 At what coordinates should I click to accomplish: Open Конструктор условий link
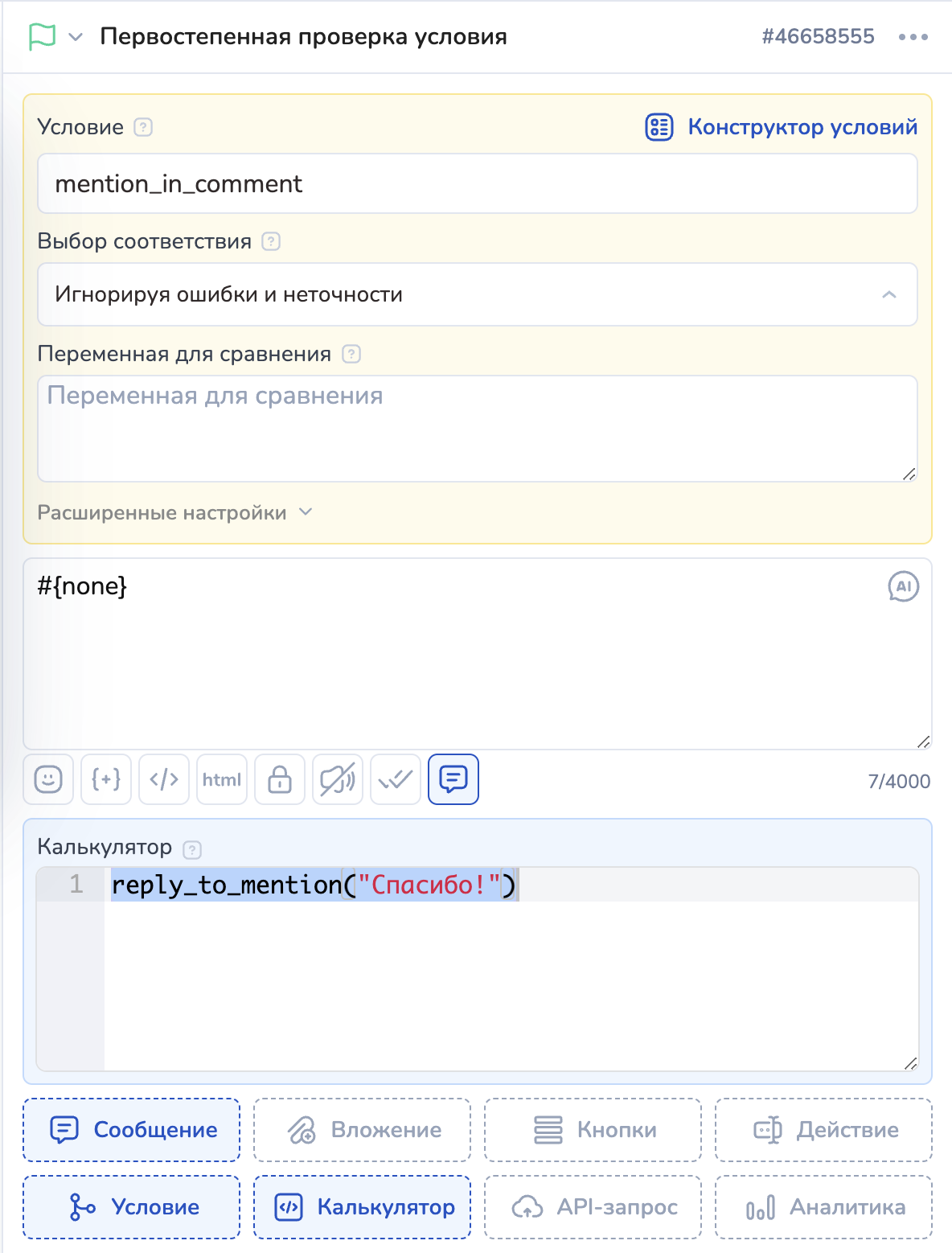782,127
